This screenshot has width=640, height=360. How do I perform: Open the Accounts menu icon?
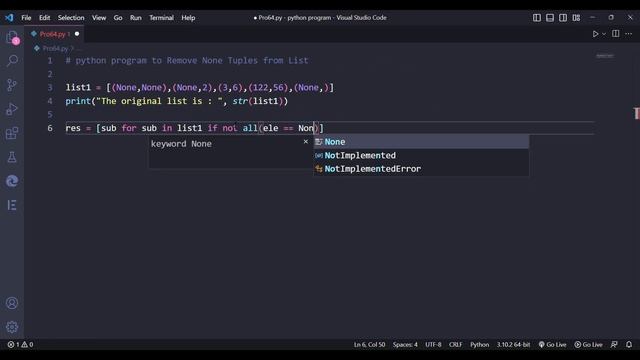point(12,303)
